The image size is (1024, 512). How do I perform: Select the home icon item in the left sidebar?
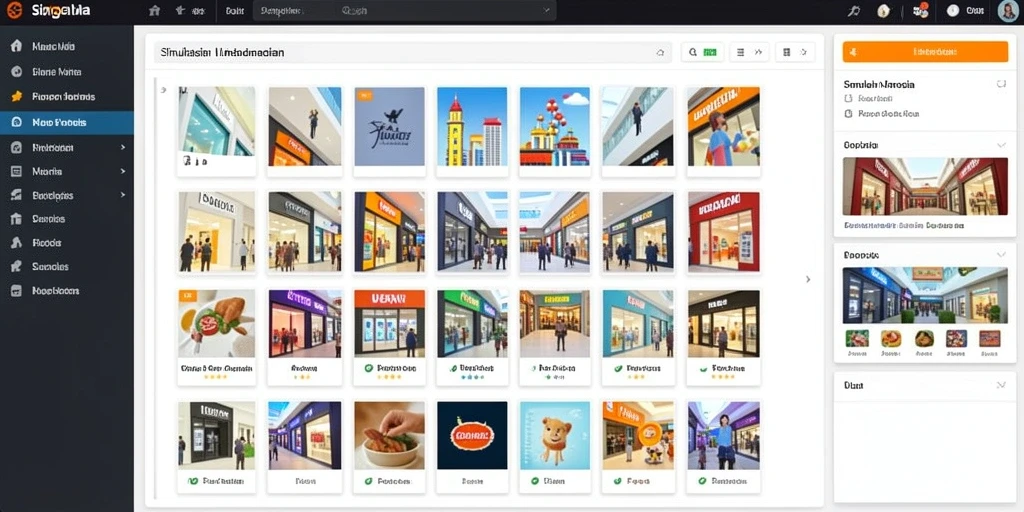[x=17, y=46]
